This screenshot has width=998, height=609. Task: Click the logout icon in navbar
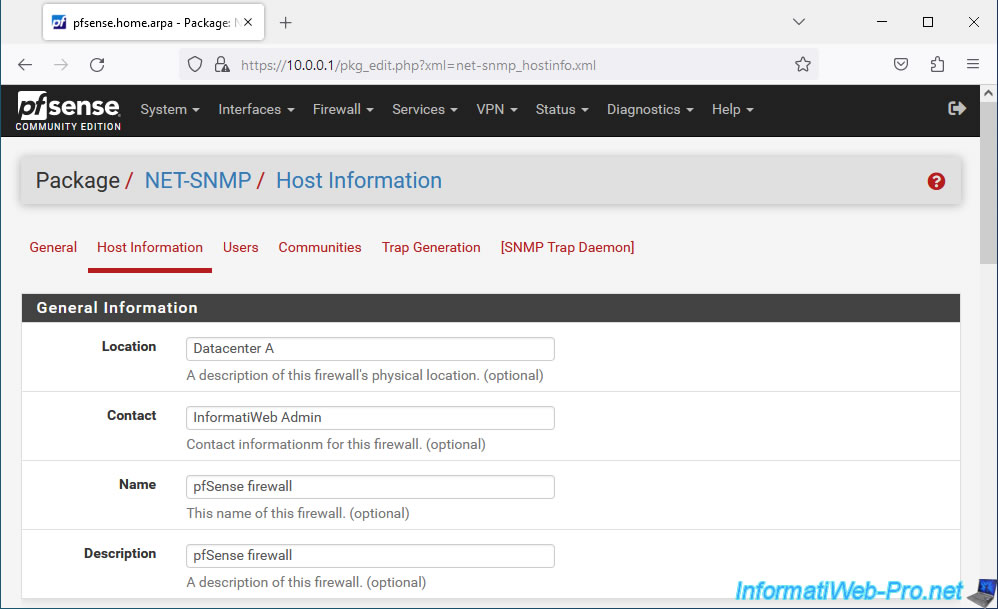point(957,109)
